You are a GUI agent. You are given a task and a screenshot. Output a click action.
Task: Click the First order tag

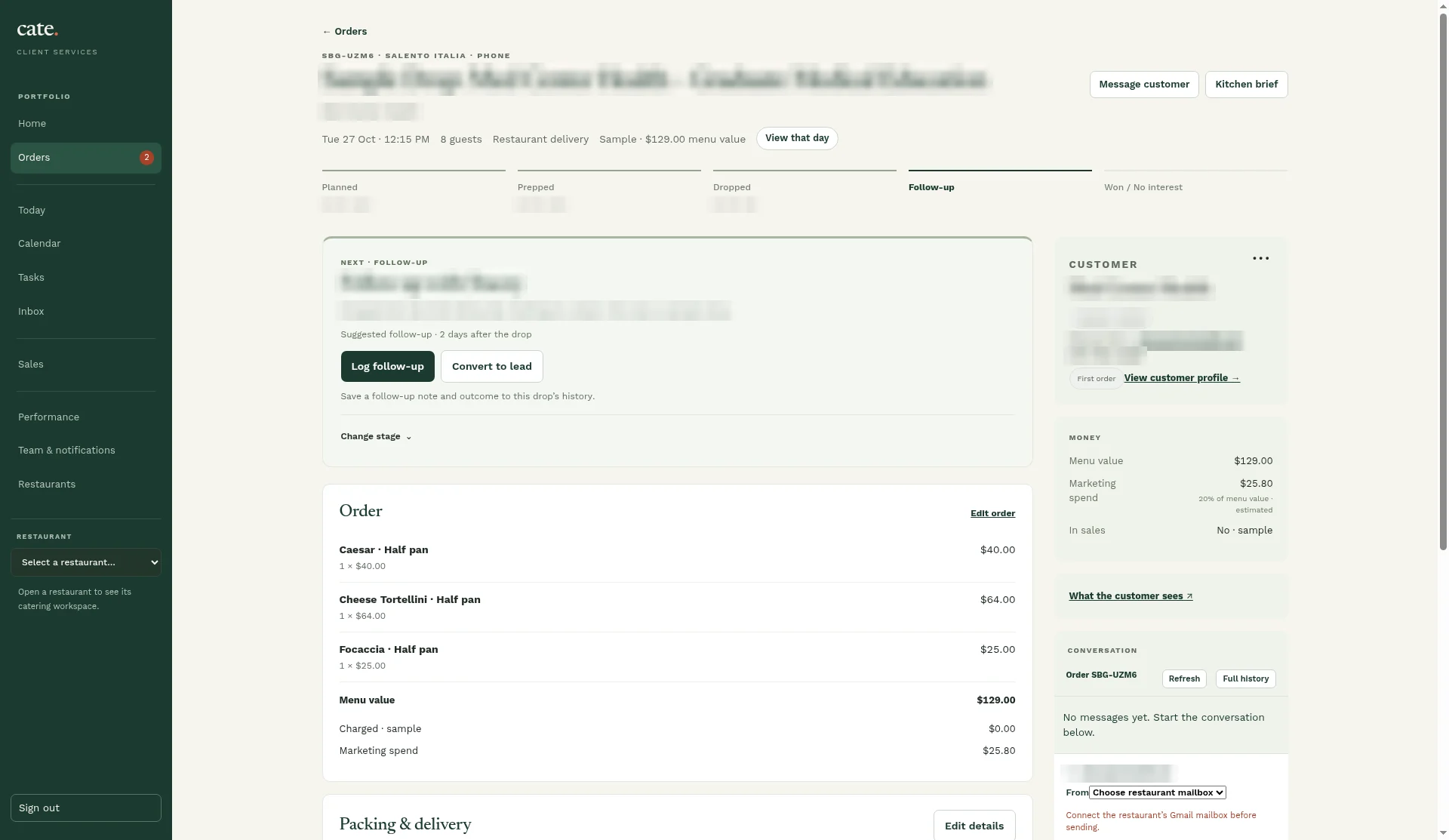[x=1096, y=379]
